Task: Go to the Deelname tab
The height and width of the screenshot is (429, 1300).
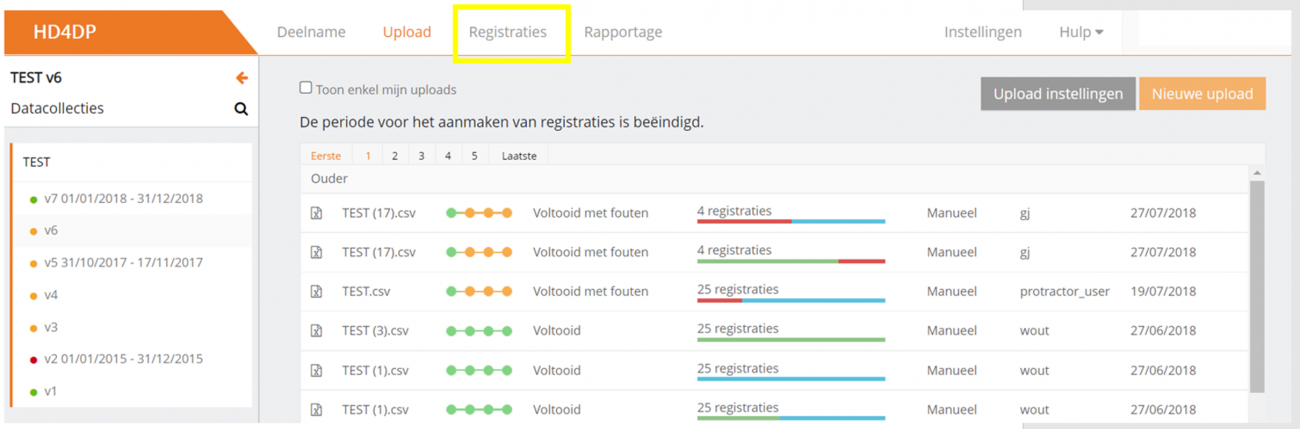Action: [311, 32]
